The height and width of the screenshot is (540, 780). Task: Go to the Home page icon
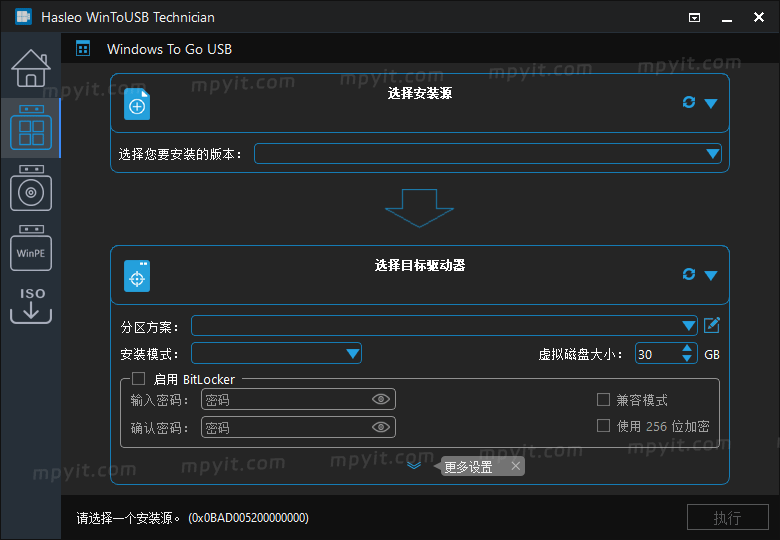(x=31, y=68)
